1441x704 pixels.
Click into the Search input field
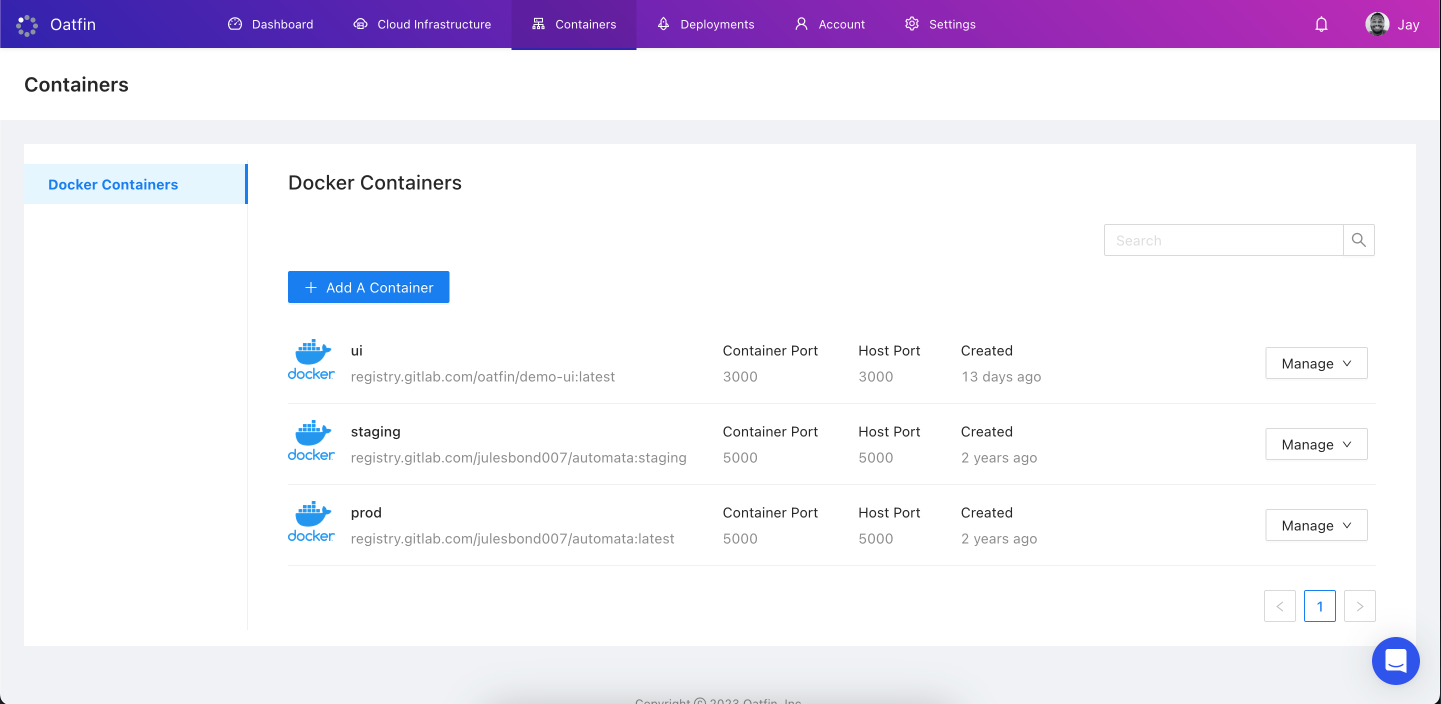1223,240
